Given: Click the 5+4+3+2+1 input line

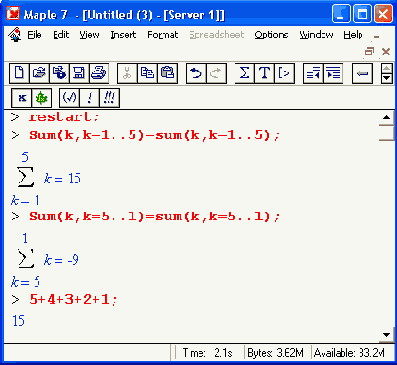Looking at the screenshot, I should [x=73, y=300].
